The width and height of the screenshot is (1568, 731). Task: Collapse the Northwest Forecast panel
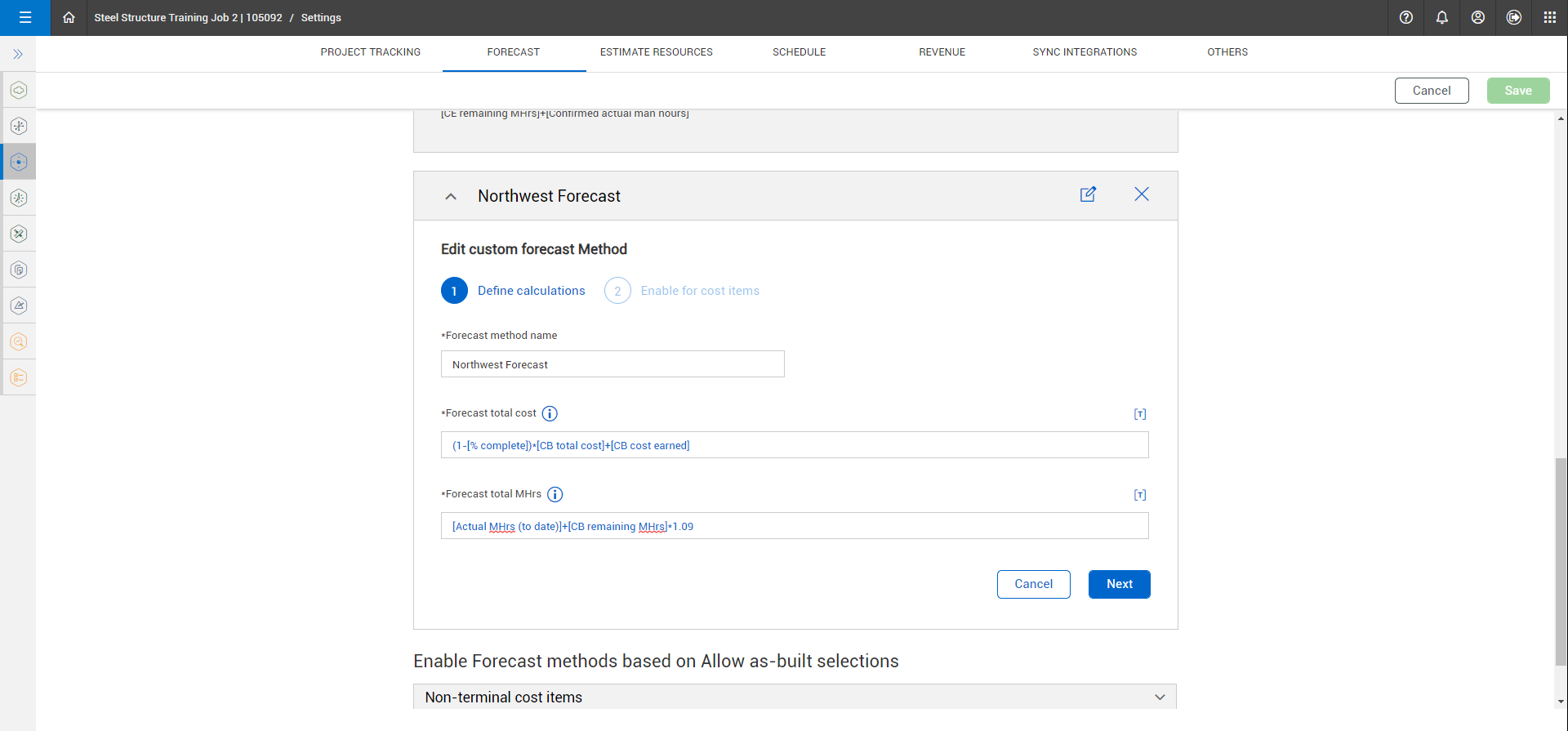(x=451, y=196)
